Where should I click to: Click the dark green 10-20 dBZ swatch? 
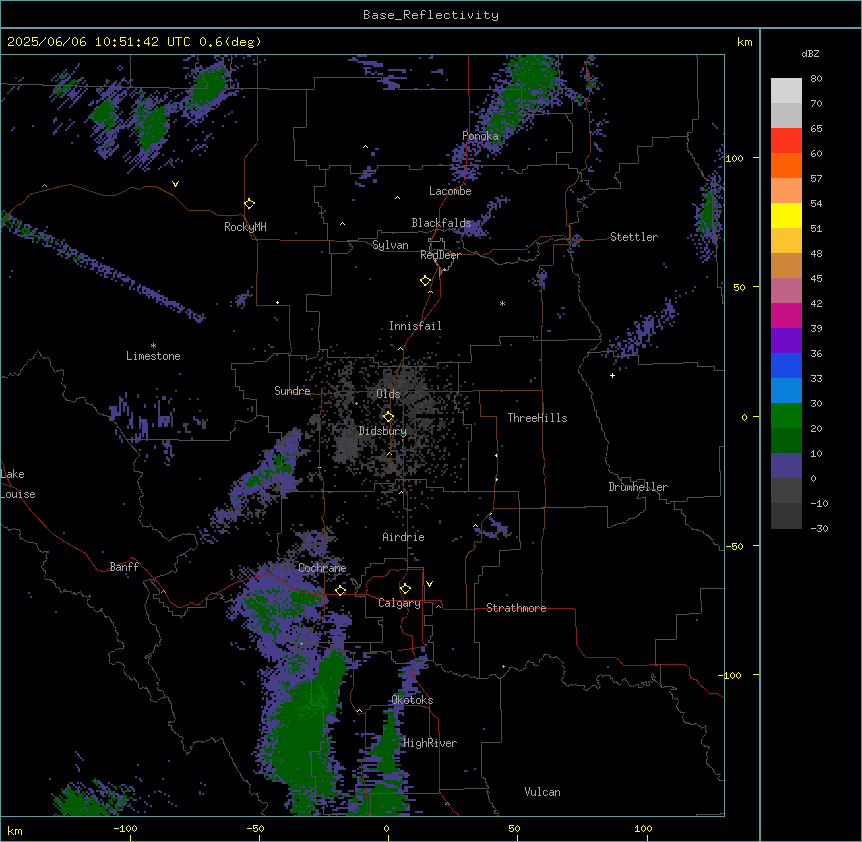tap(786, 441)
